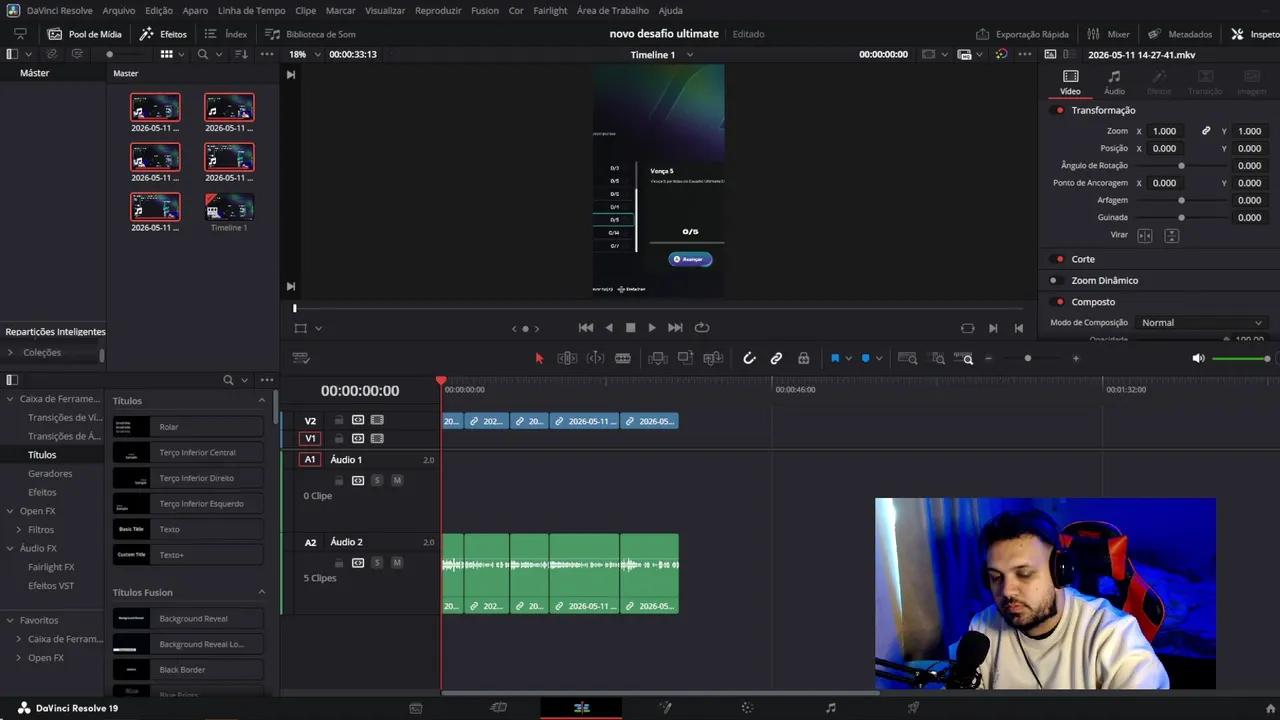1280x720 pixels.
Task: Expand the Filtros tree item
Action: coord(18,530)
